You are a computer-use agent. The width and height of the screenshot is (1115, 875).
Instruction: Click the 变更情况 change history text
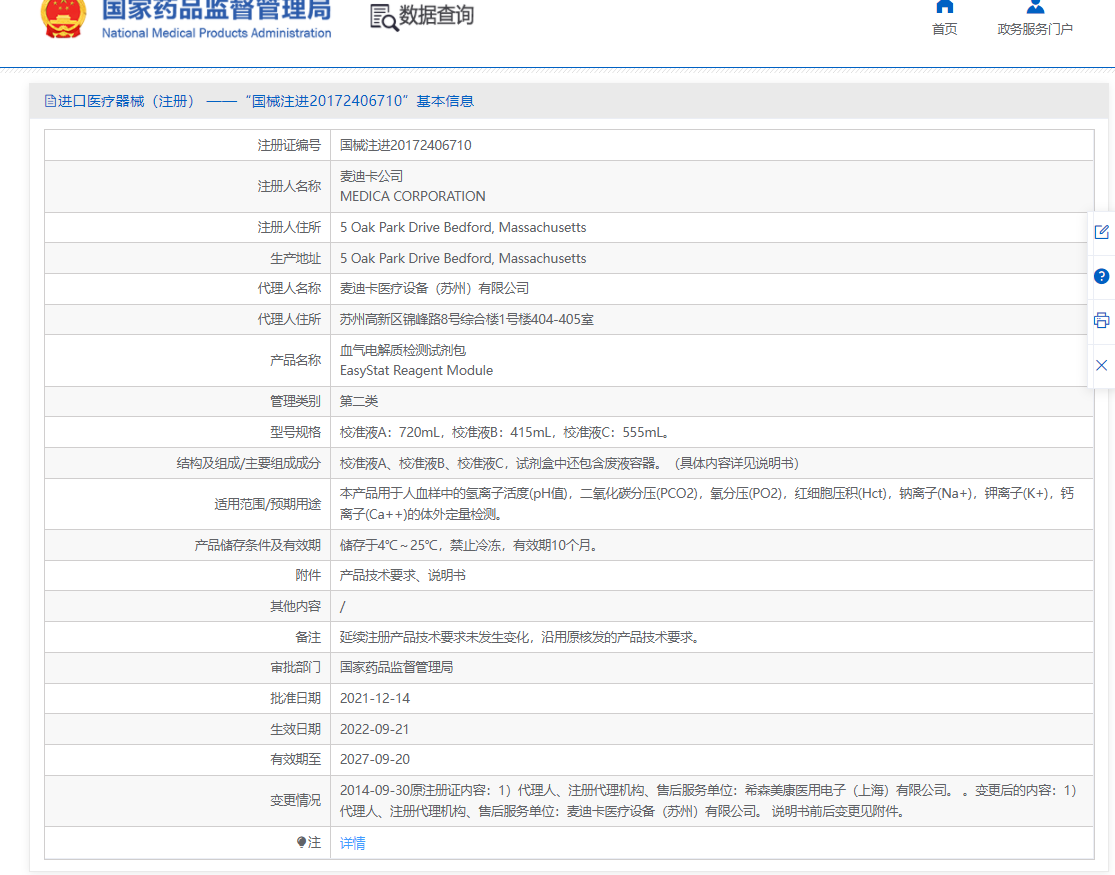tap(708, 801)
